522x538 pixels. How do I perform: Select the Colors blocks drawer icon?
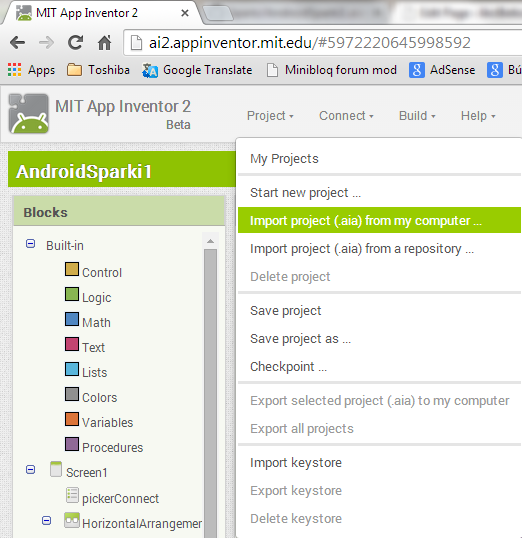pyautogui.click(x=72, y=394)
